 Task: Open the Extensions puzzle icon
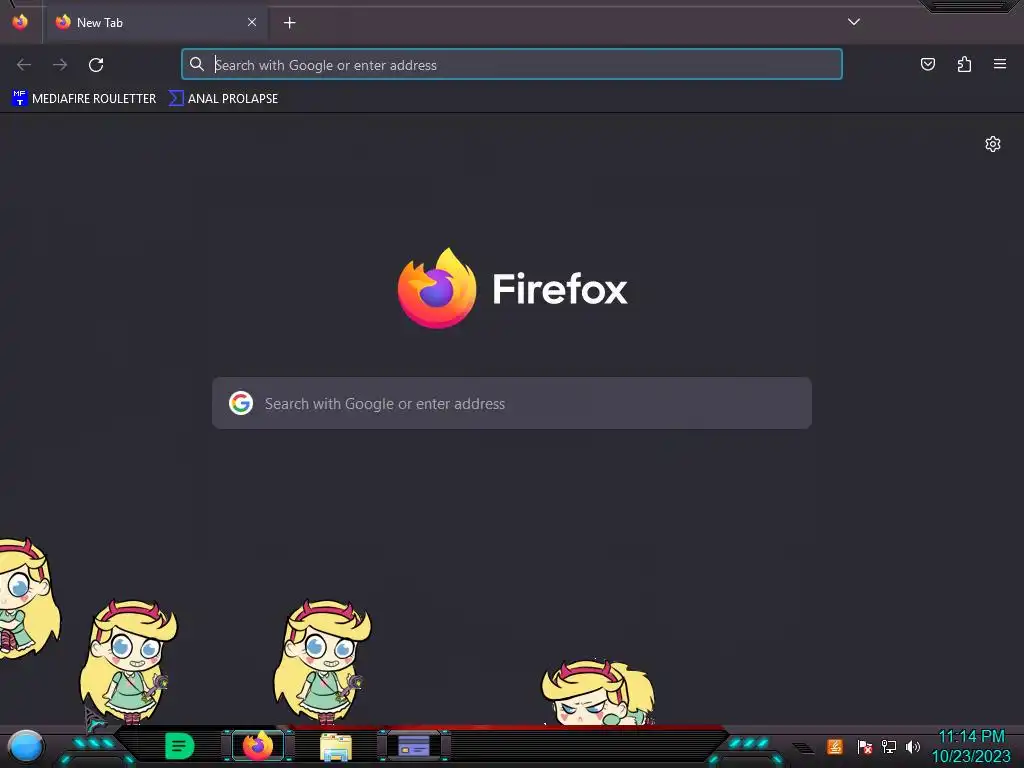click(x=964, y=64)
